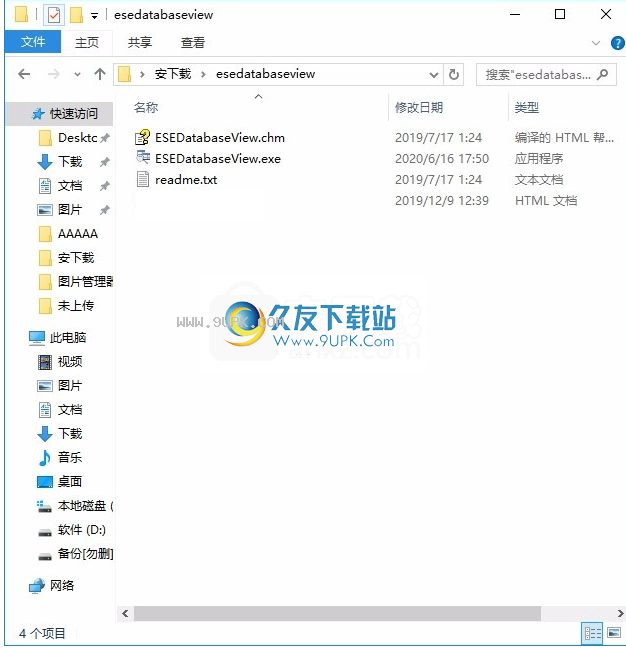
Task: Expand the ribbon with the chevron
Action: coord(596,43)
